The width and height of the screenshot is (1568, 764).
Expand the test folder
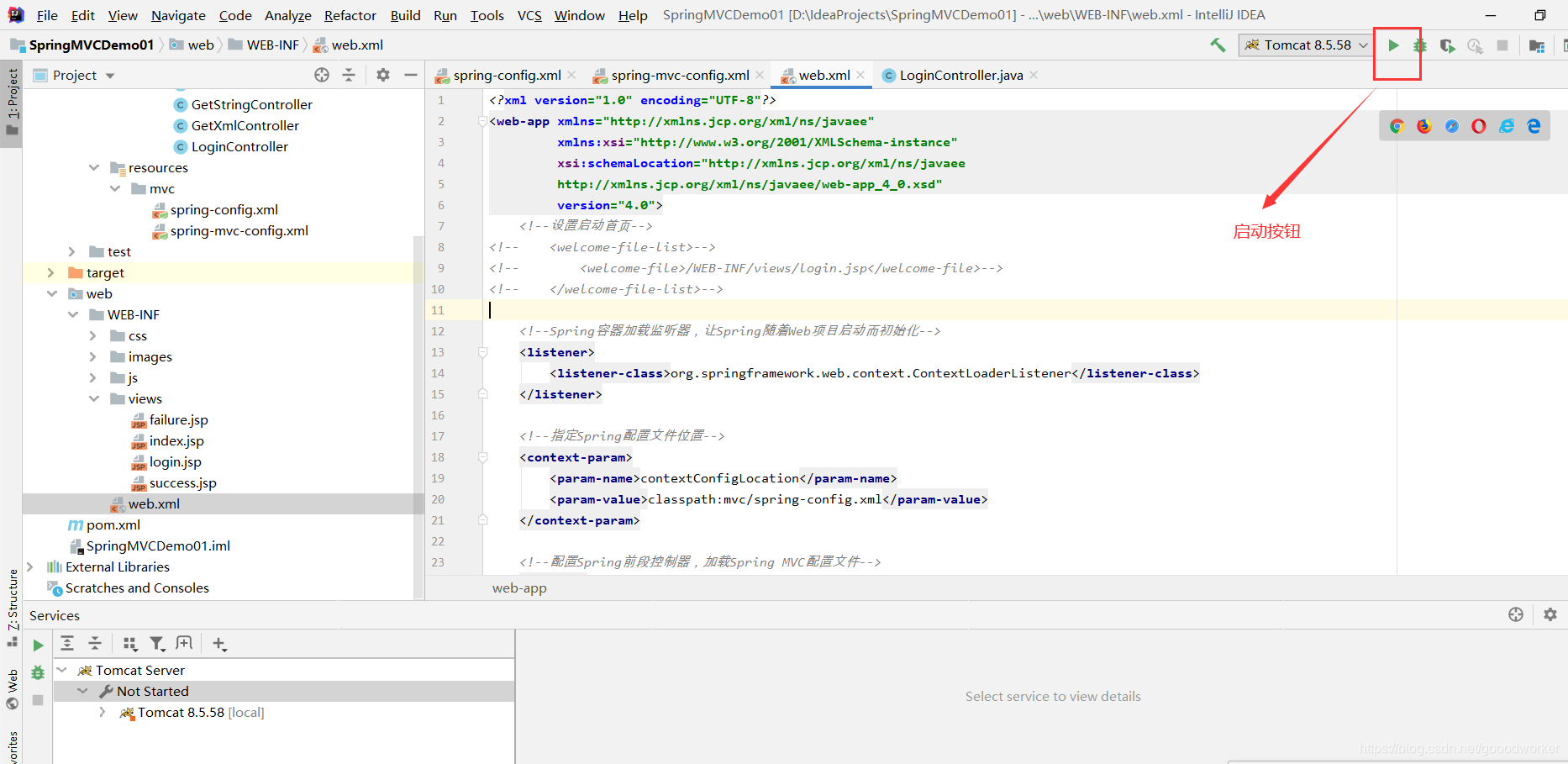click(72, 251)
